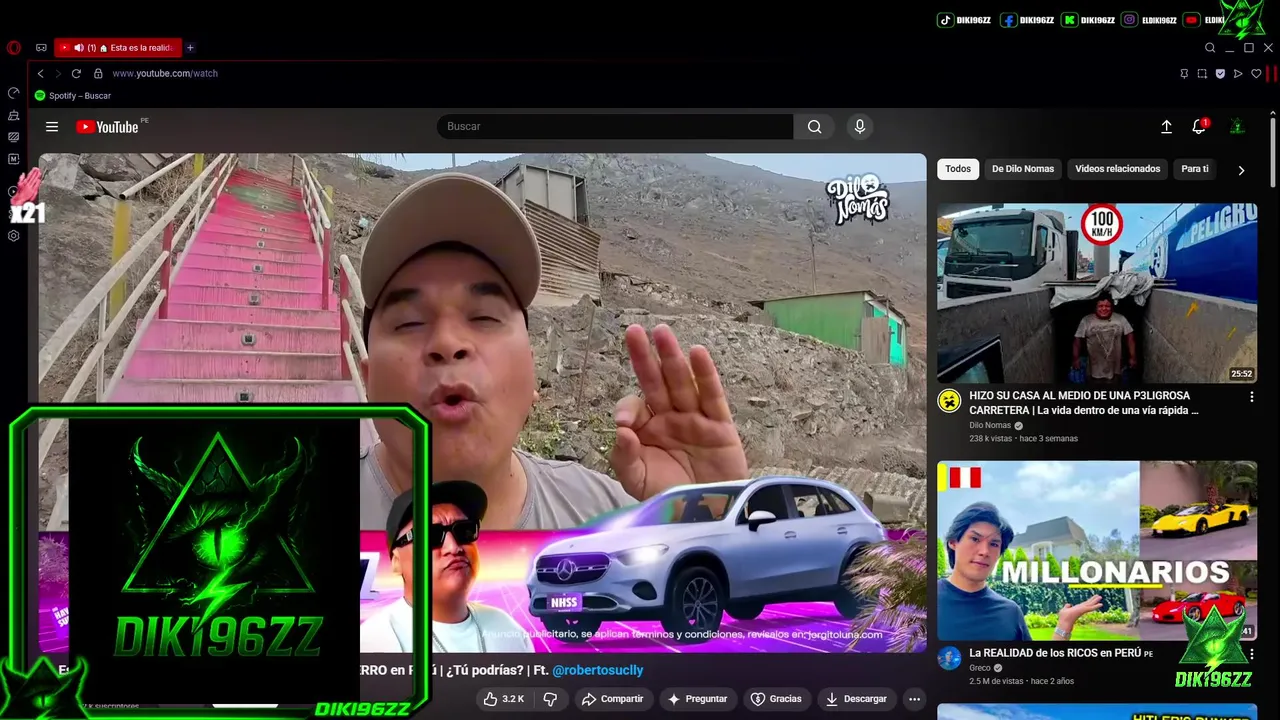Open options menu for RICOS en PERÚ video
This screenshot has width=1280, height=720.
[x=1251, y=654]
